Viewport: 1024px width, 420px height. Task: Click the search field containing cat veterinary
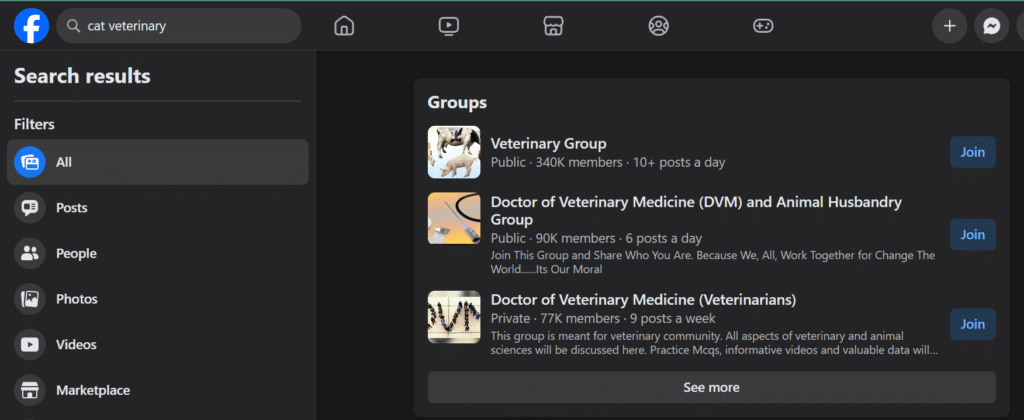click(179, 26)
